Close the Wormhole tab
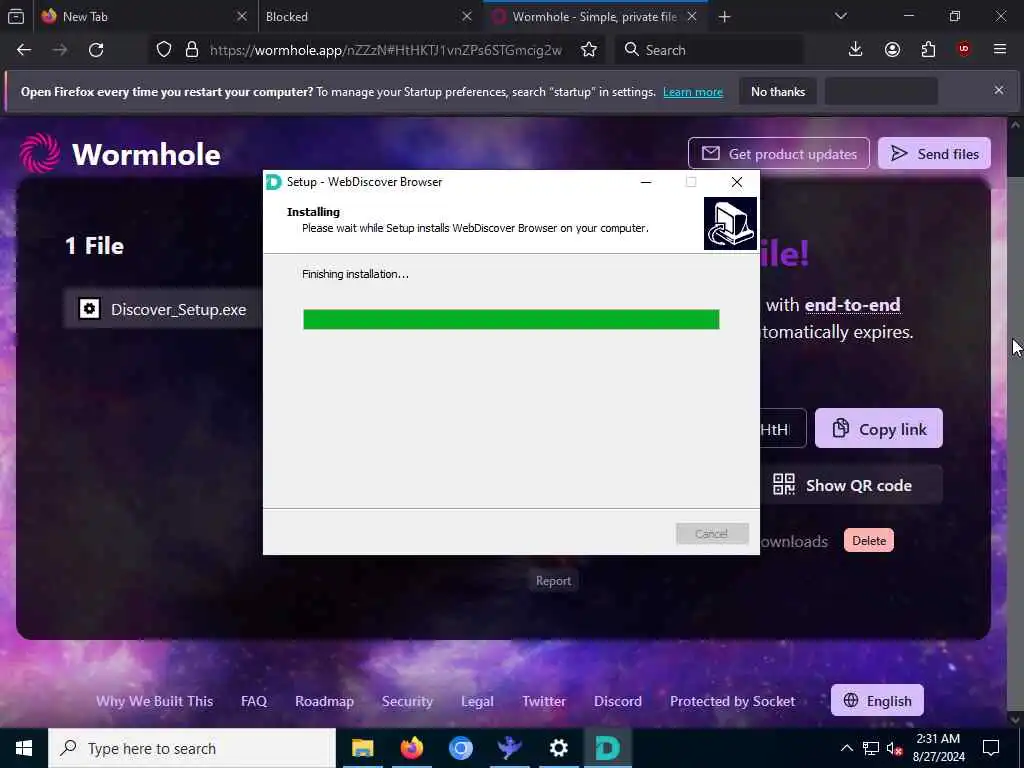 (x=692, y=17)
